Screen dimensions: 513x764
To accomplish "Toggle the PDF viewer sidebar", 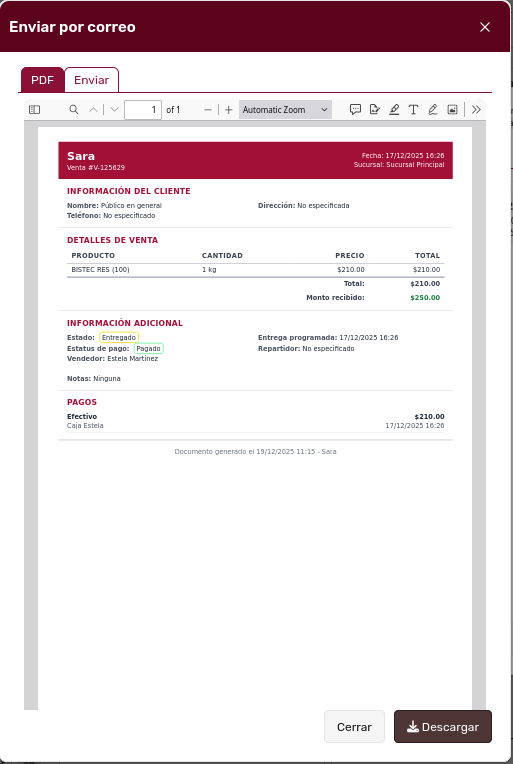I will point(34,110).
